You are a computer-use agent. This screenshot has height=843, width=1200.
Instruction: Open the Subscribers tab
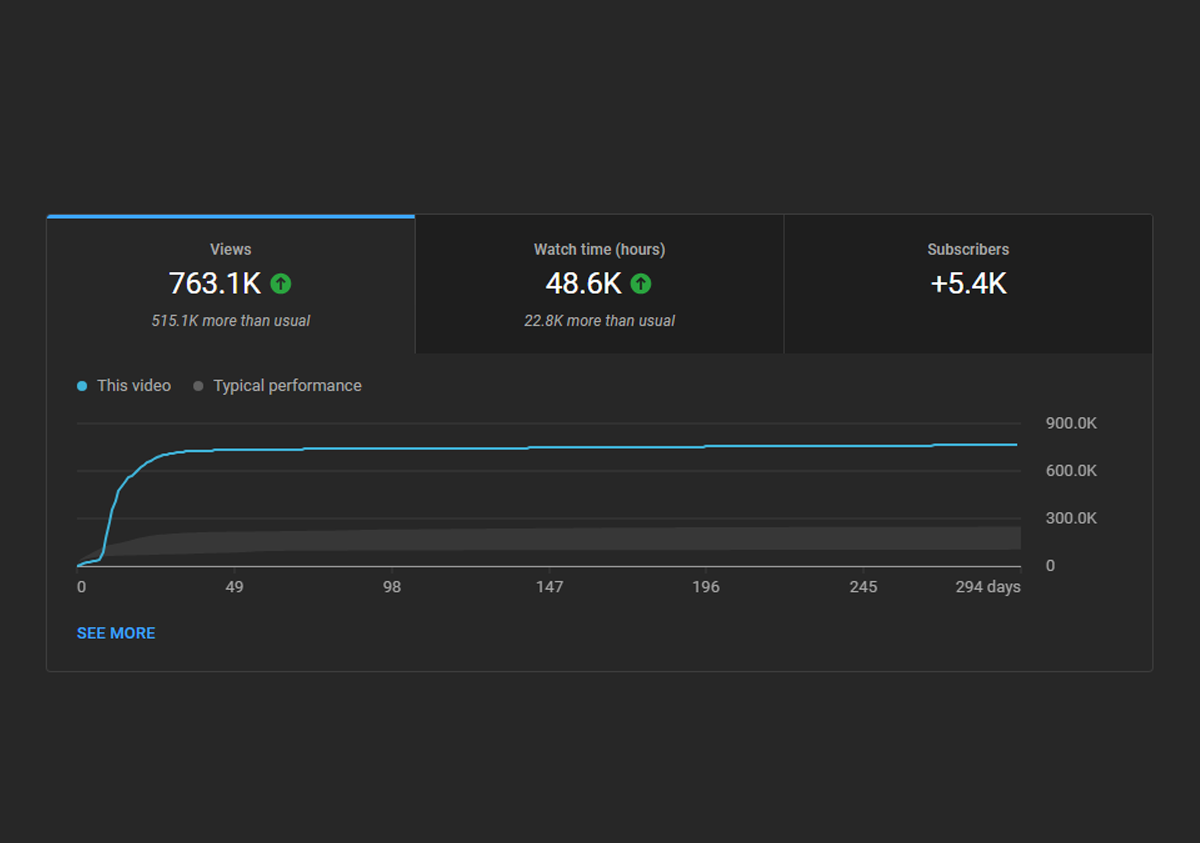(968, 284)
